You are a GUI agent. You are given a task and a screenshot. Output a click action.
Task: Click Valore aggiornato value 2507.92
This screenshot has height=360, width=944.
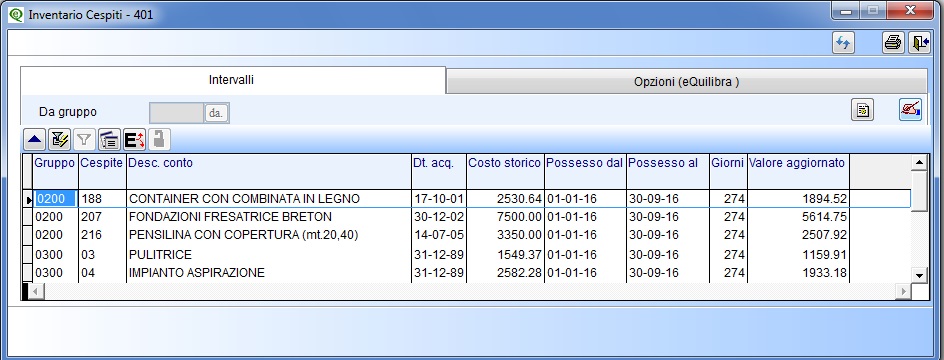tap(798, 235)
